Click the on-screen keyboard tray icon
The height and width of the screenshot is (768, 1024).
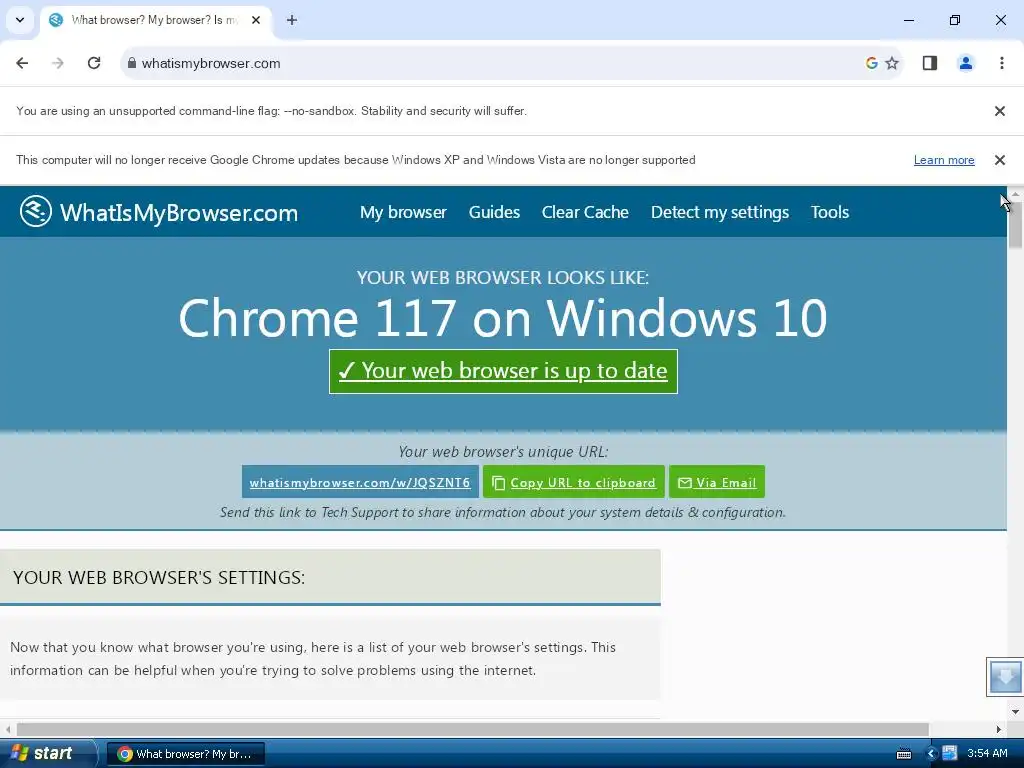point(904,754)
